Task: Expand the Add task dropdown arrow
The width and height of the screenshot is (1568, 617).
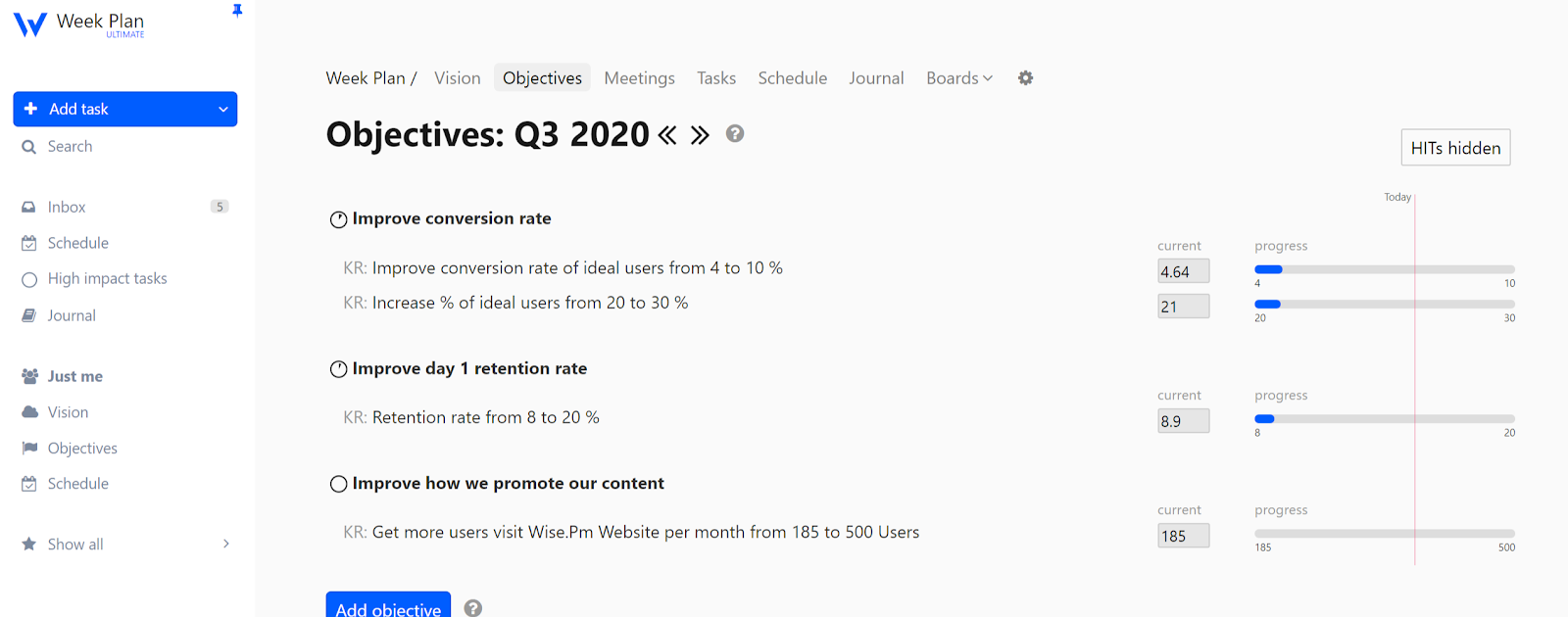Action: click(x=223, y=110)
